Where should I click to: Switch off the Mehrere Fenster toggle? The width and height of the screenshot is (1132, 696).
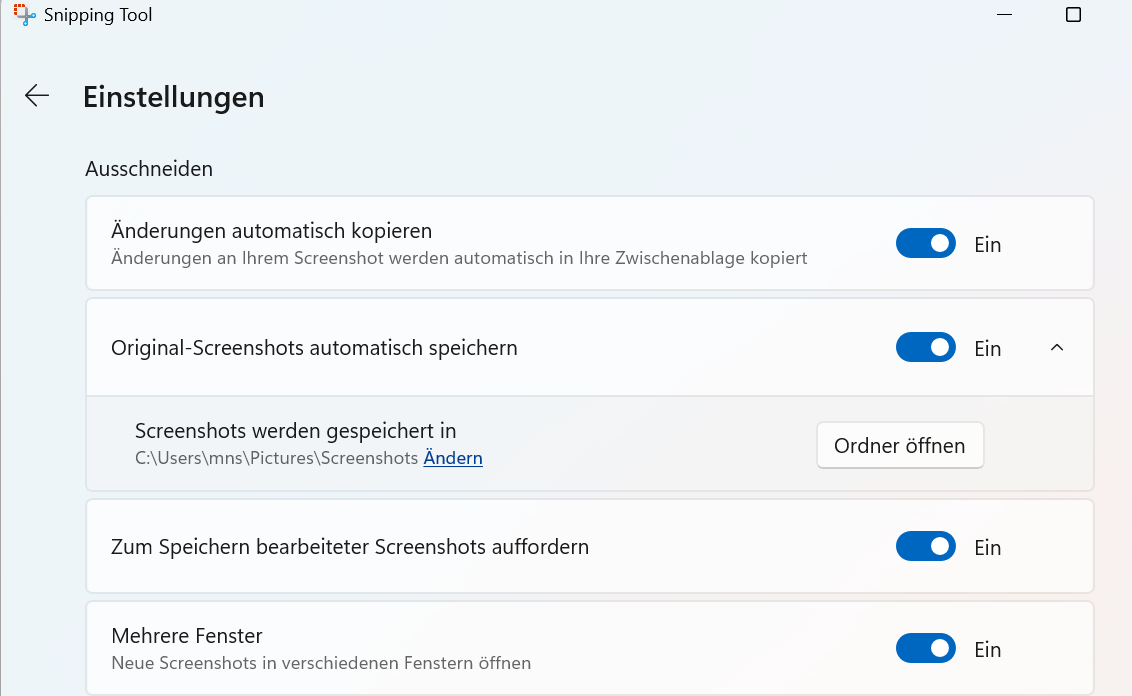(925, 649)
